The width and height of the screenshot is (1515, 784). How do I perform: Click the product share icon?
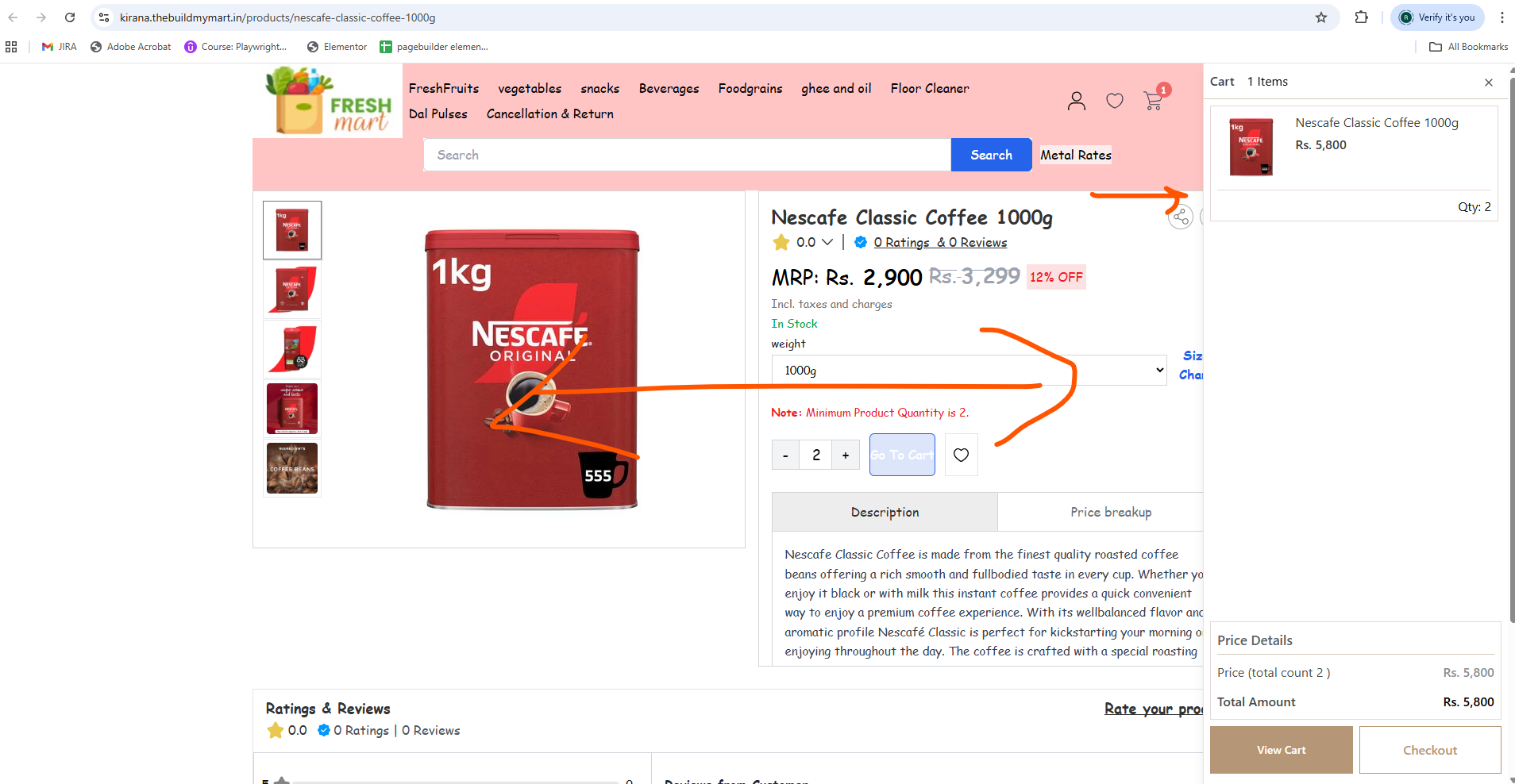(1181, 217)
